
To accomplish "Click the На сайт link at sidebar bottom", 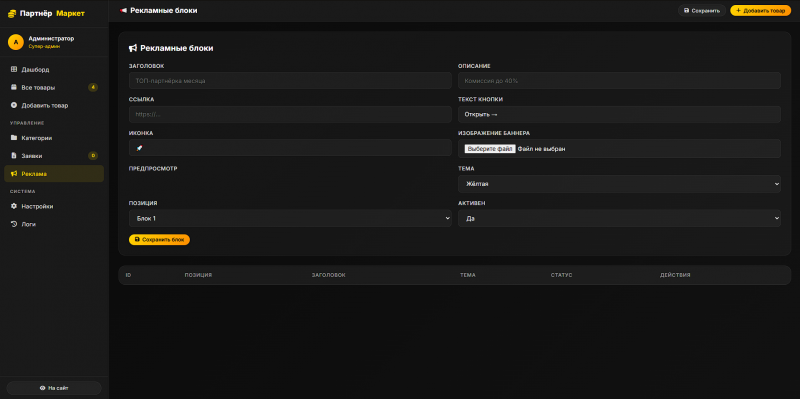I will click(x=54, y=388).
